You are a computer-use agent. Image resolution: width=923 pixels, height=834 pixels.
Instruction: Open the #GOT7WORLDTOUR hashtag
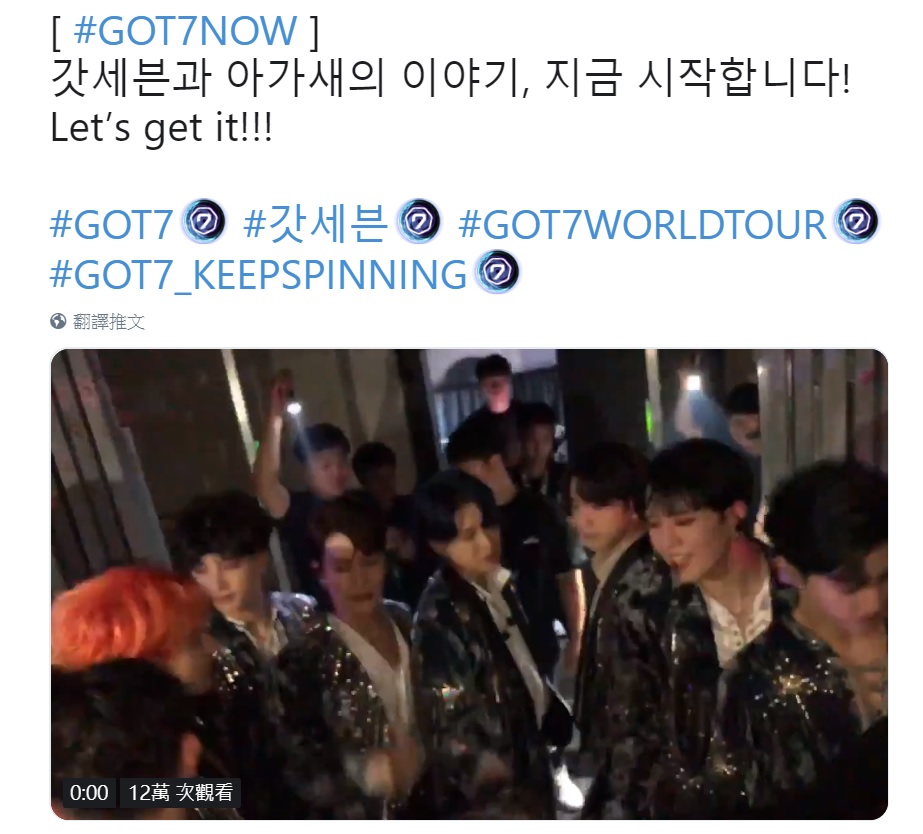pyautogui.click(x=643, y=224)
